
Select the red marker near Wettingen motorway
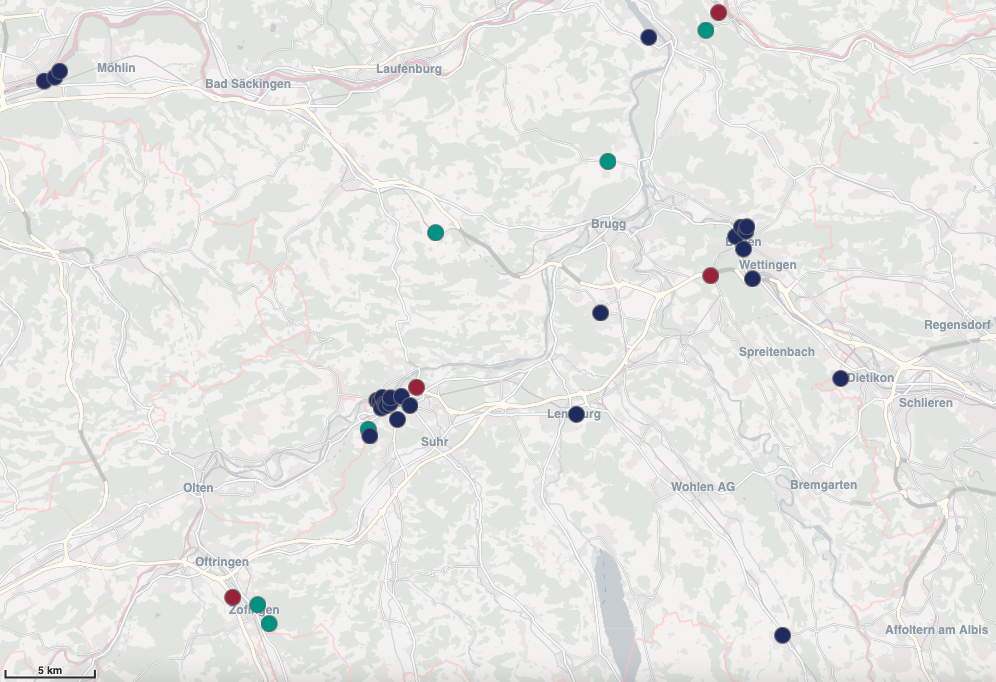pos(710,276)
